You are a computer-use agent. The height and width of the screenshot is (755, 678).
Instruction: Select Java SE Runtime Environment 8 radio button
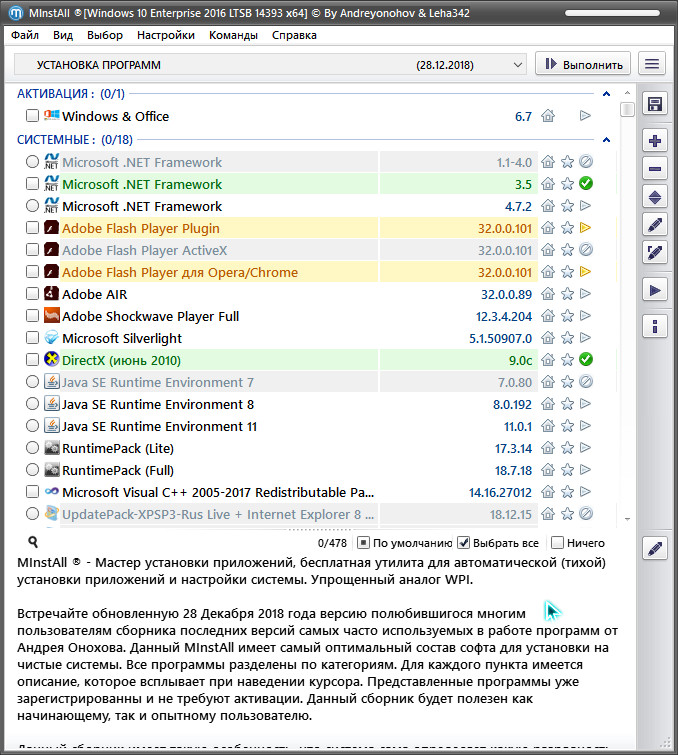(x=33, y=405)
